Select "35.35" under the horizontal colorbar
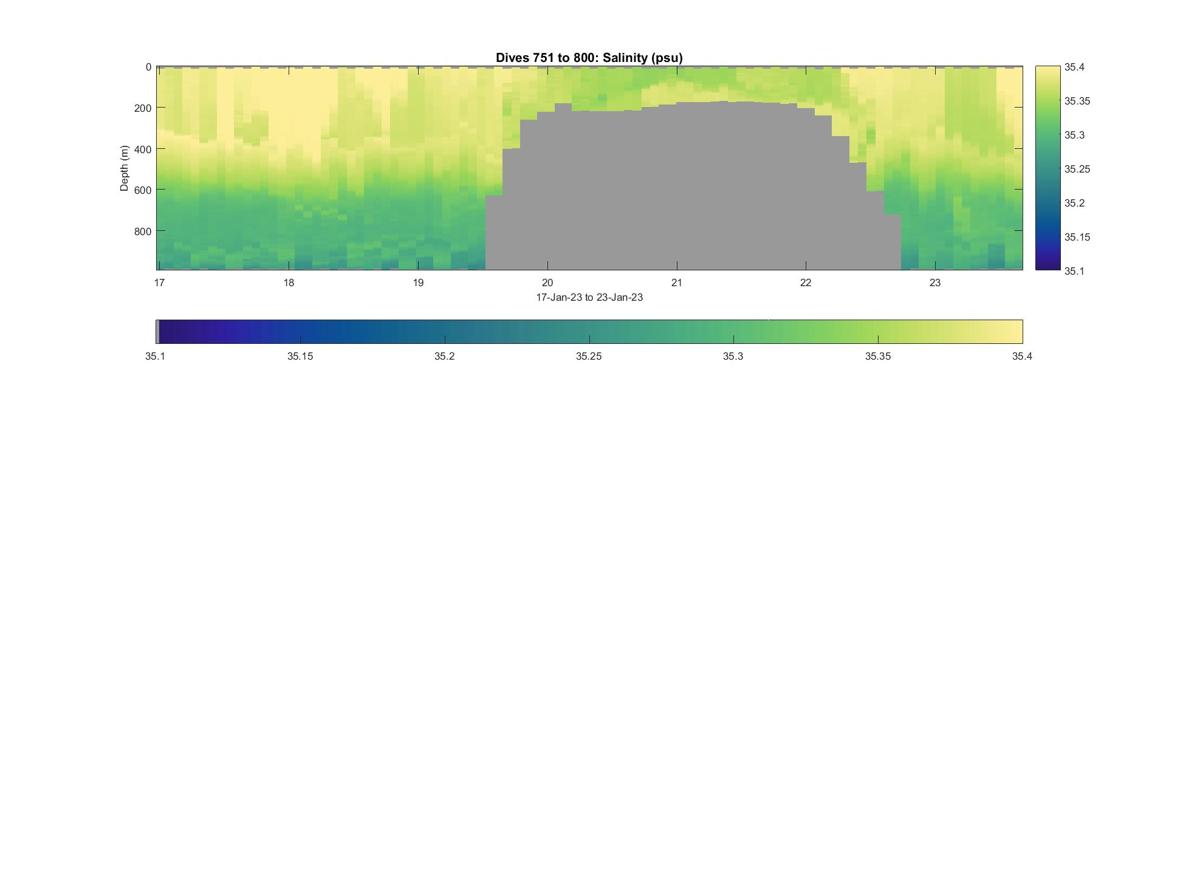This screenshot has height=885, width=1200. (878, 356)
